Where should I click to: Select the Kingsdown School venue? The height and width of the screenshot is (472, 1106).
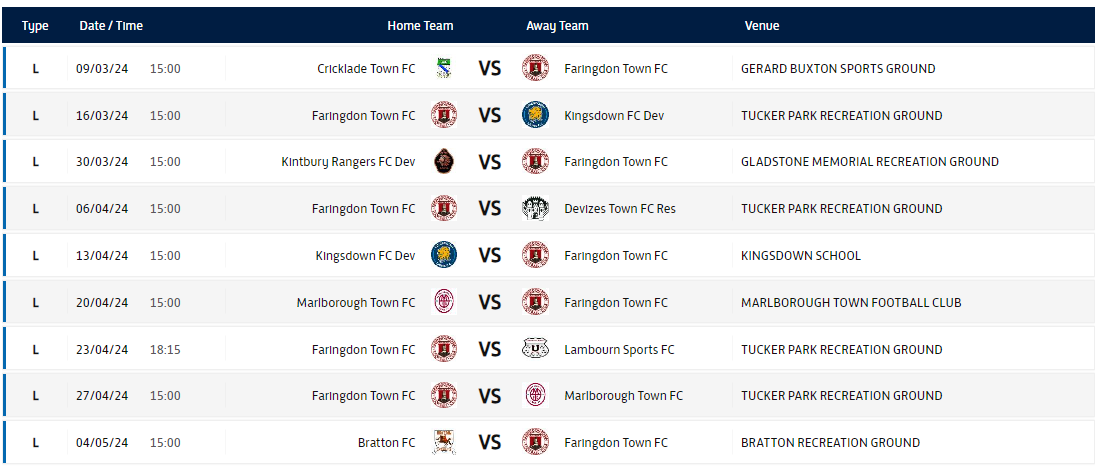pyautogui.click(x=801, y=255)
